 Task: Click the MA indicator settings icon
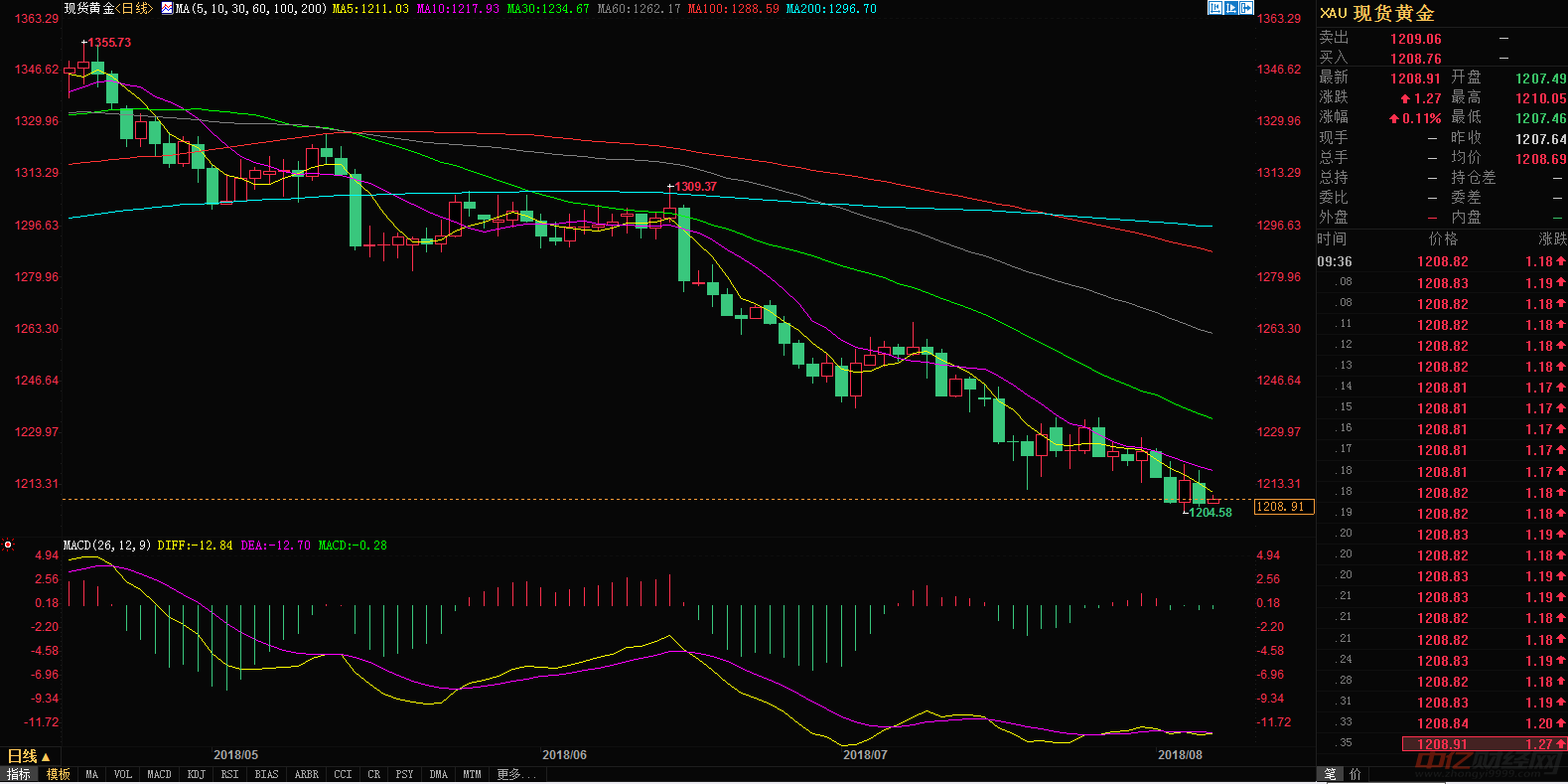pos(167,9)
